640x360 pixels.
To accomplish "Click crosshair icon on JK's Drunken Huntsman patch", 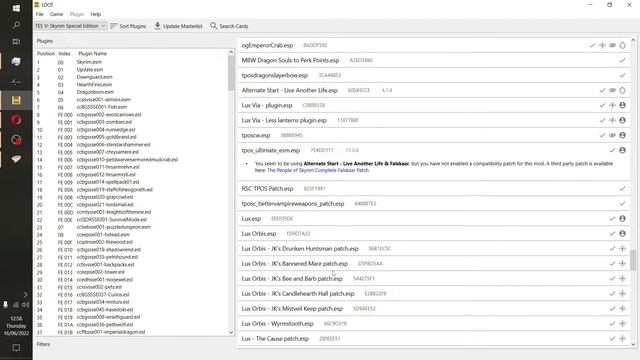I will 622,249.
